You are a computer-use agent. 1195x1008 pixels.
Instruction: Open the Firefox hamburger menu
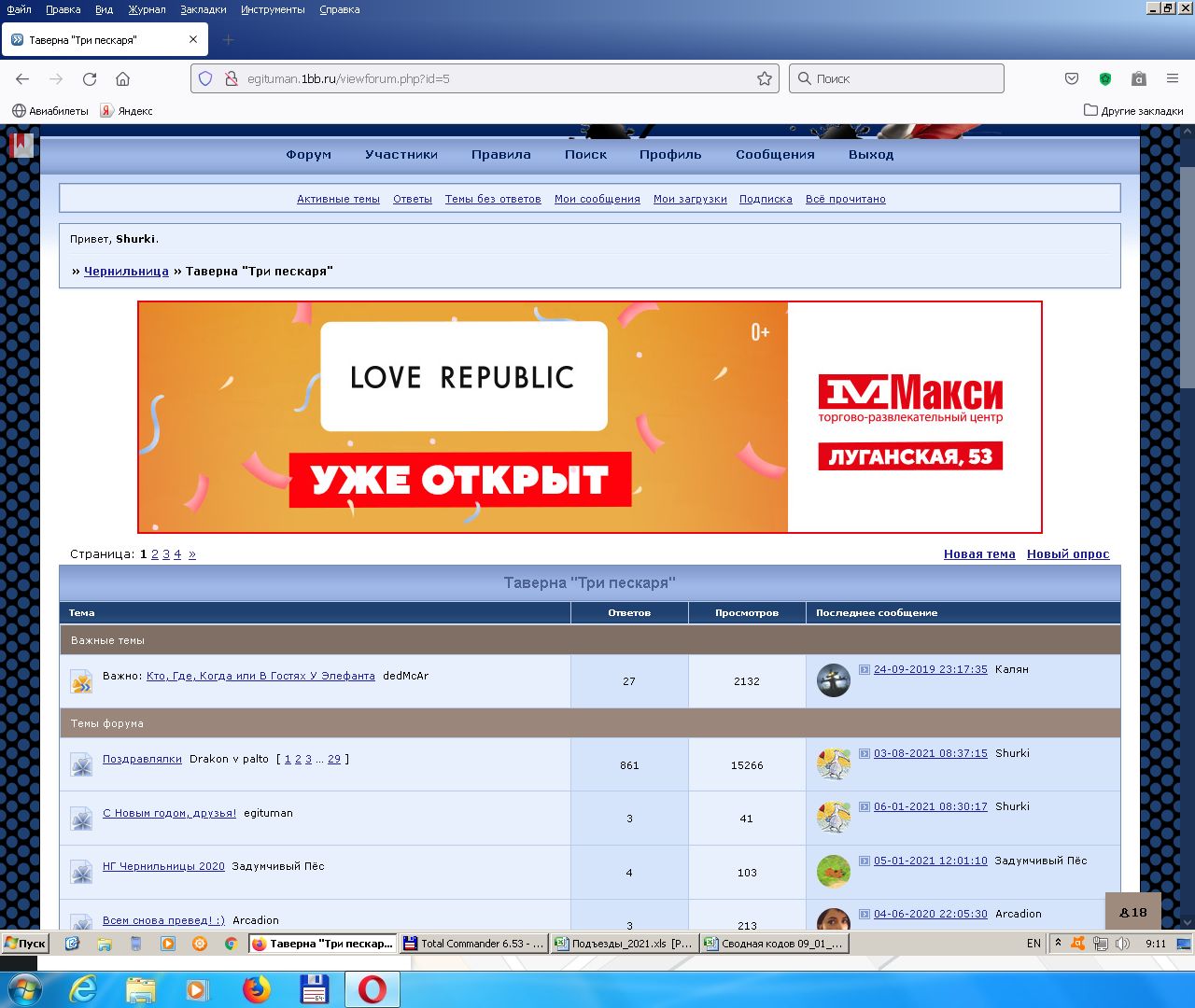point(1173,79)
